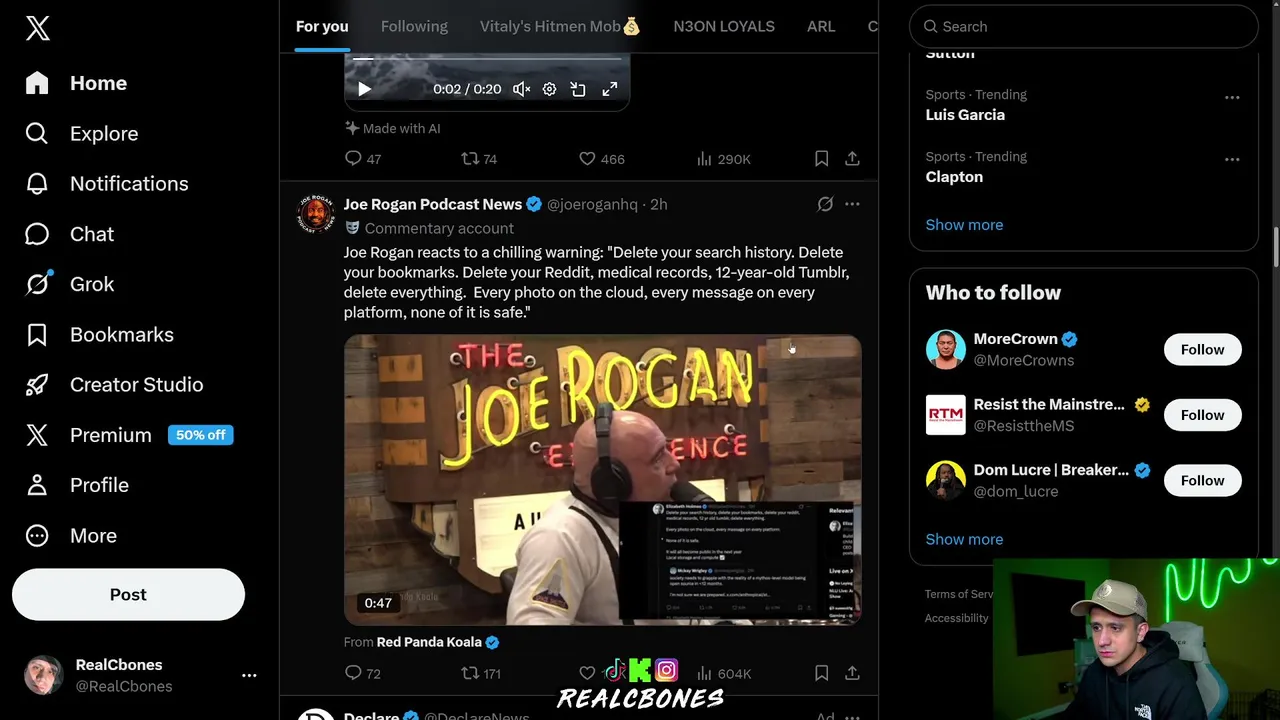
Task: Toggle picture-in-picture on top video
Action: pyautogui.click(x=578, y=89)
